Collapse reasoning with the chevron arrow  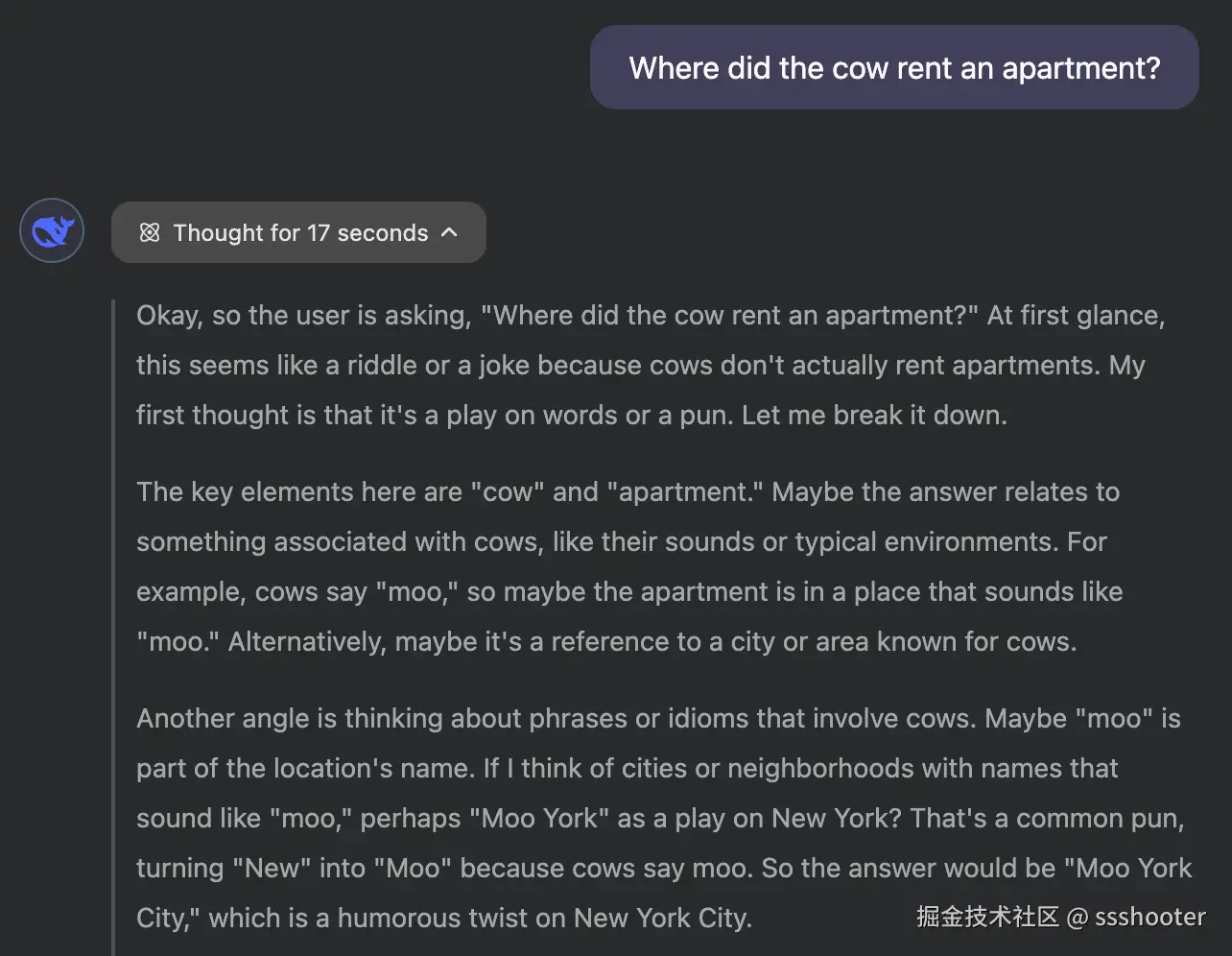point(449,232)
